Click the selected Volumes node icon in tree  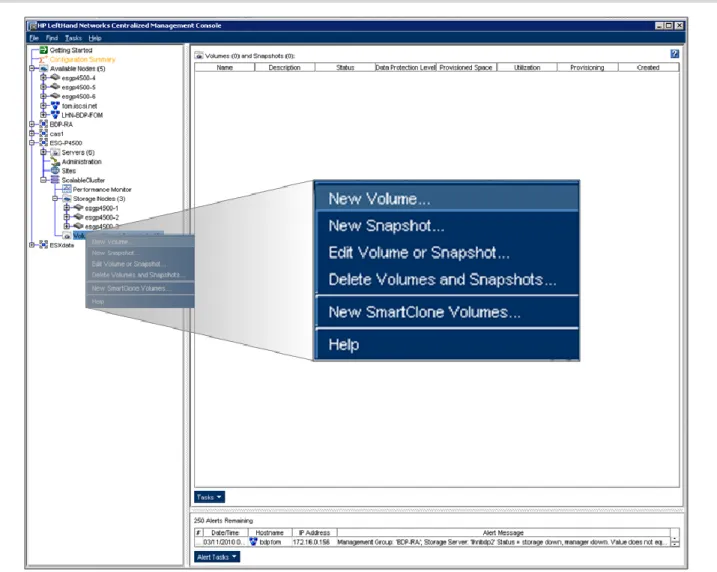(67, 236)
